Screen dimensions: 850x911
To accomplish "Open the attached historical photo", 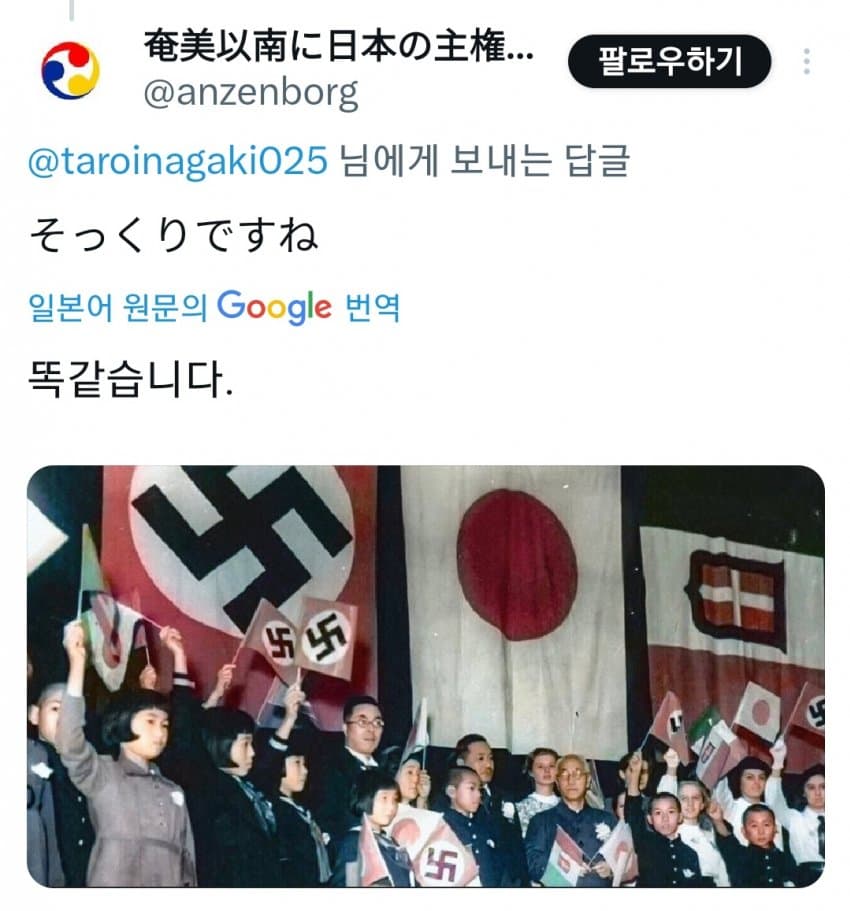I will [x=426, y=676].
